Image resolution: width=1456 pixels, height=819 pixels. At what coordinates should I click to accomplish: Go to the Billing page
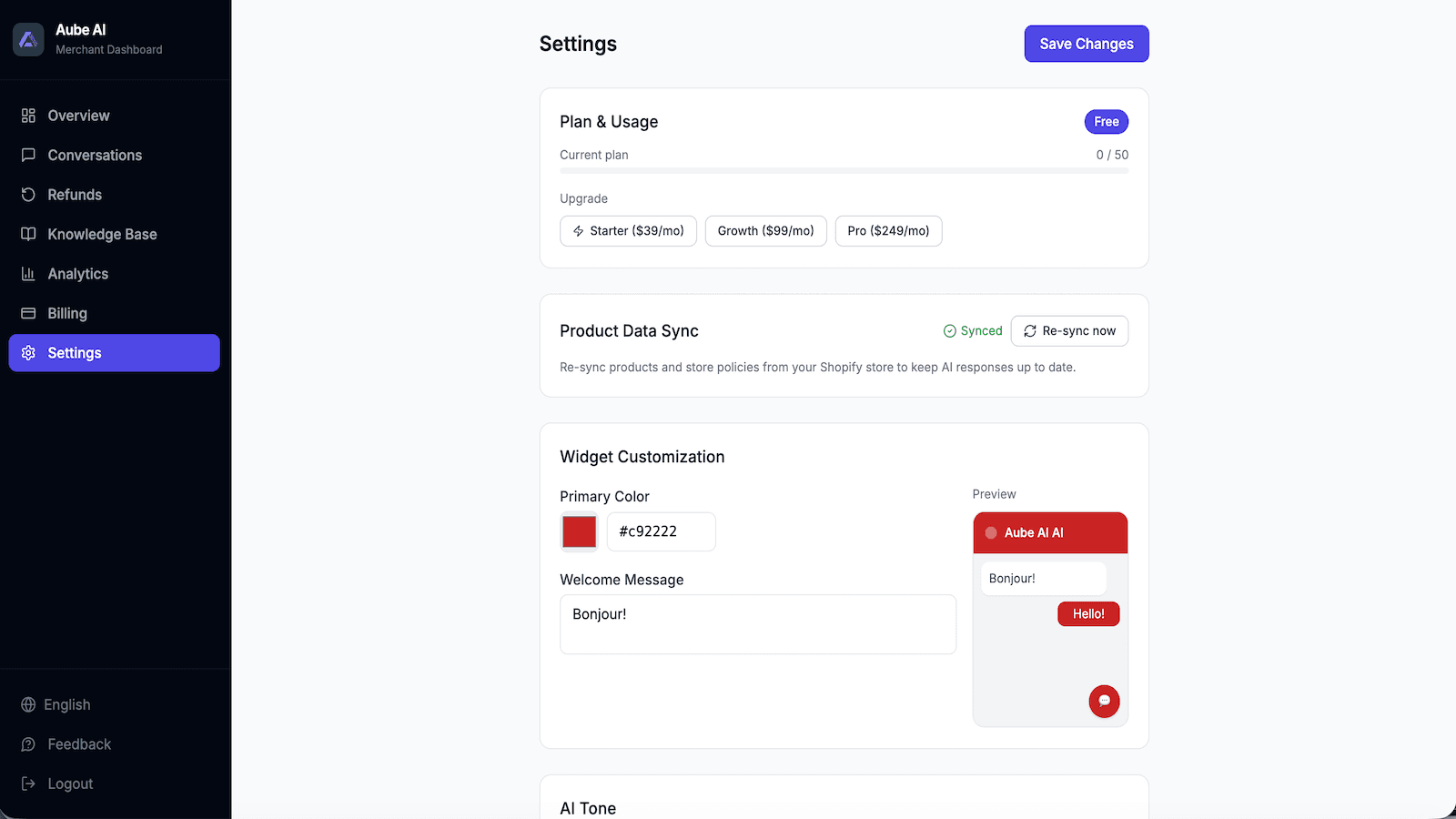click(115, 313)
